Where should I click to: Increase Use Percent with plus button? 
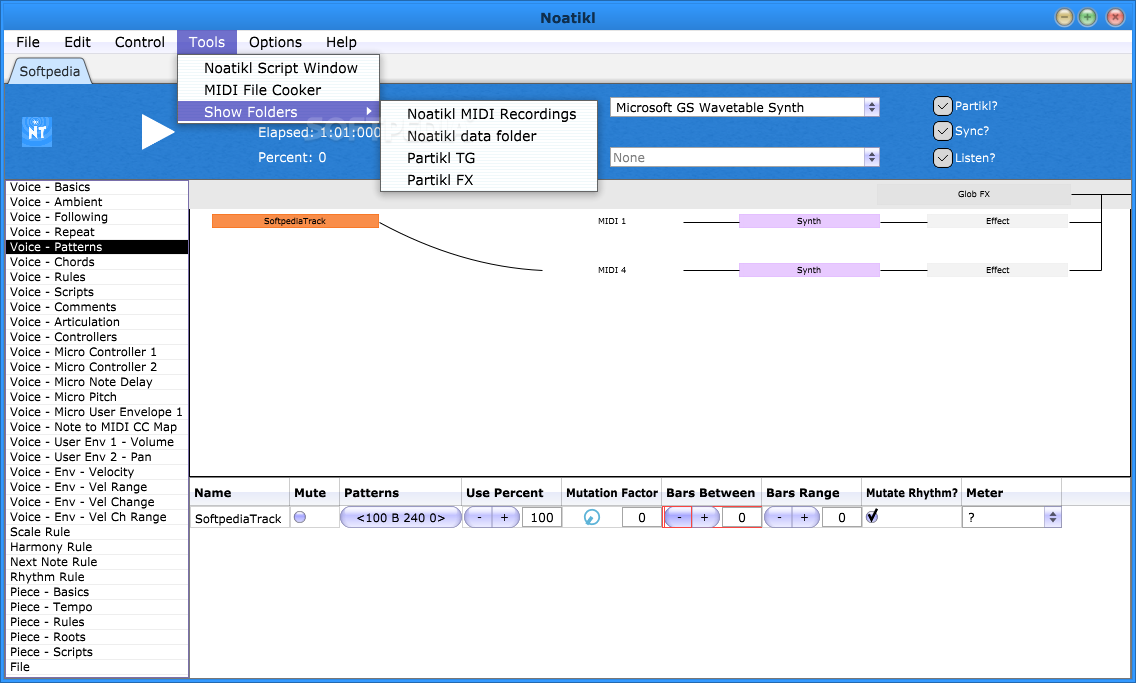pos(505,517)
